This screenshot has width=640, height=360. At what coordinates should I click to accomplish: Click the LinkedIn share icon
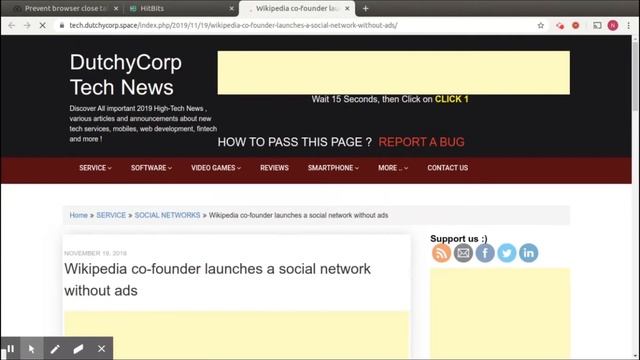(529, 253)
